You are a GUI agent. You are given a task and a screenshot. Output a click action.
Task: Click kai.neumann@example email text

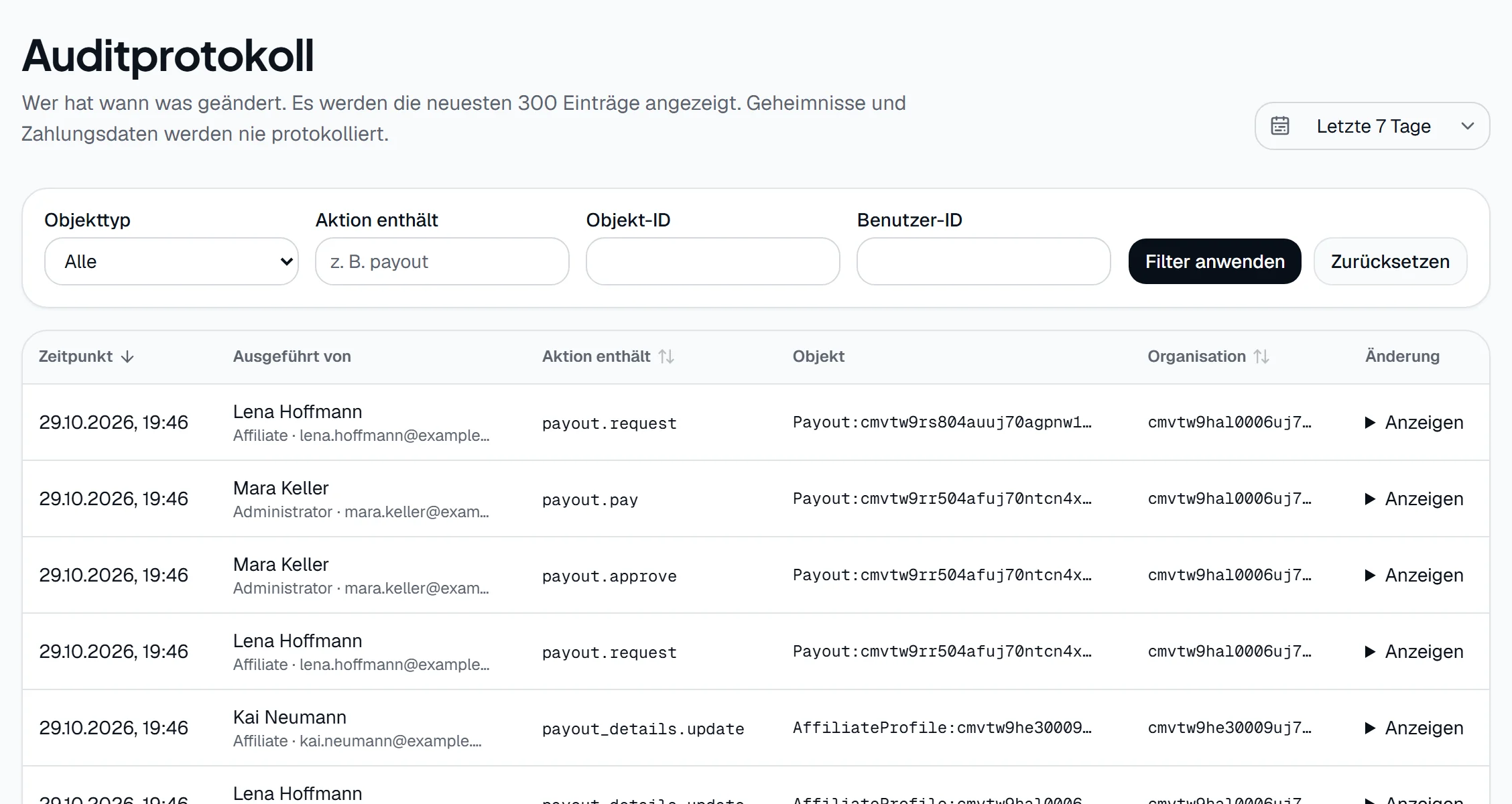390,741
